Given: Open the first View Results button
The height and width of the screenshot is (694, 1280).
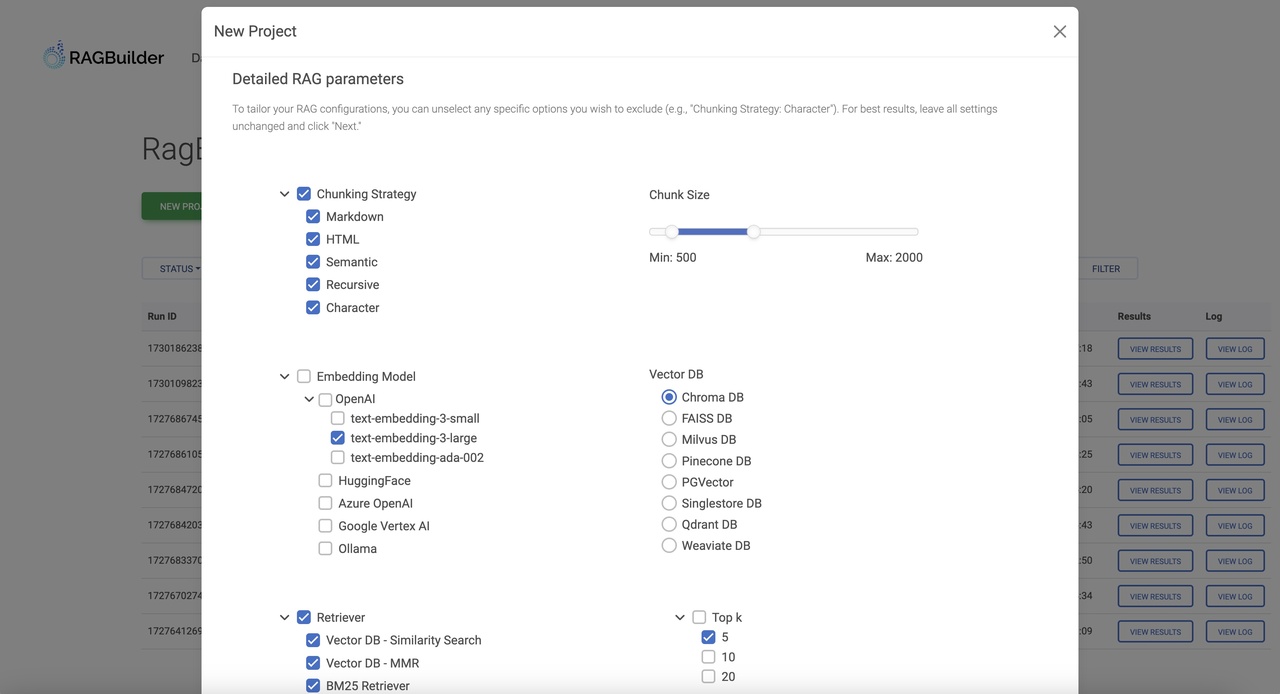Looking at the screenshot, I should click(1155, 349).
